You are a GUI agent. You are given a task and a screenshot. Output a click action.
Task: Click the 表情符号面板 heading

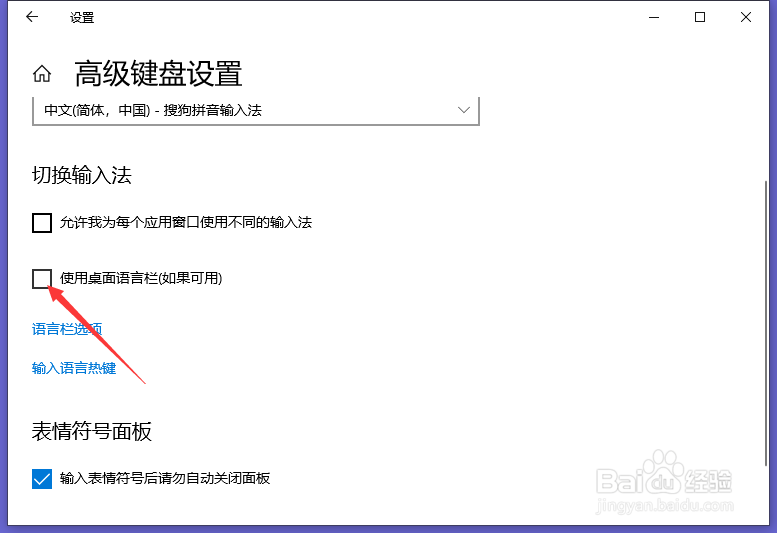click(92, 431)
